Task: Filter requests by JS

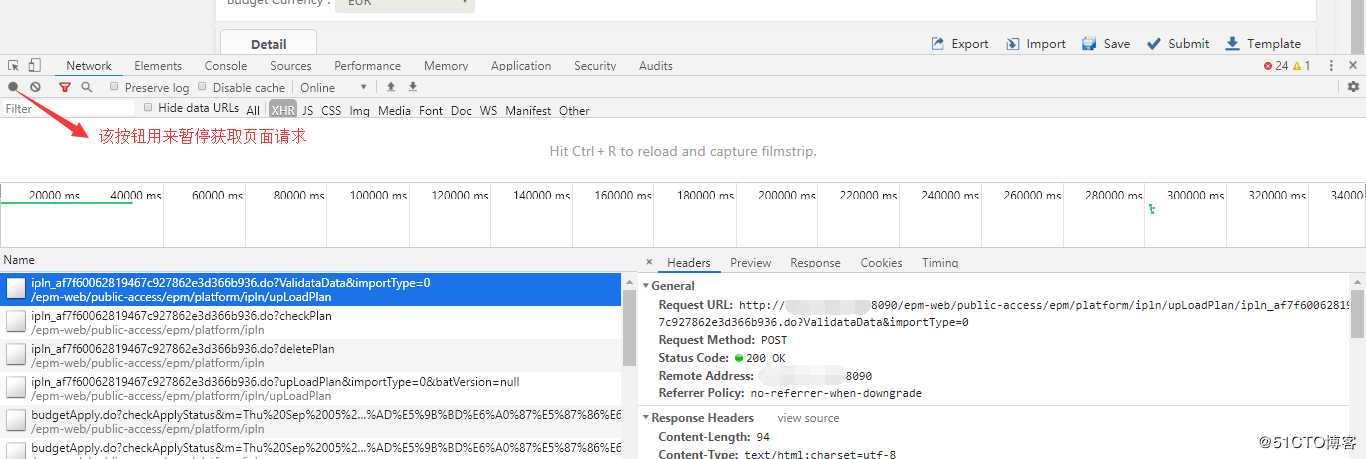Action: 308,110
